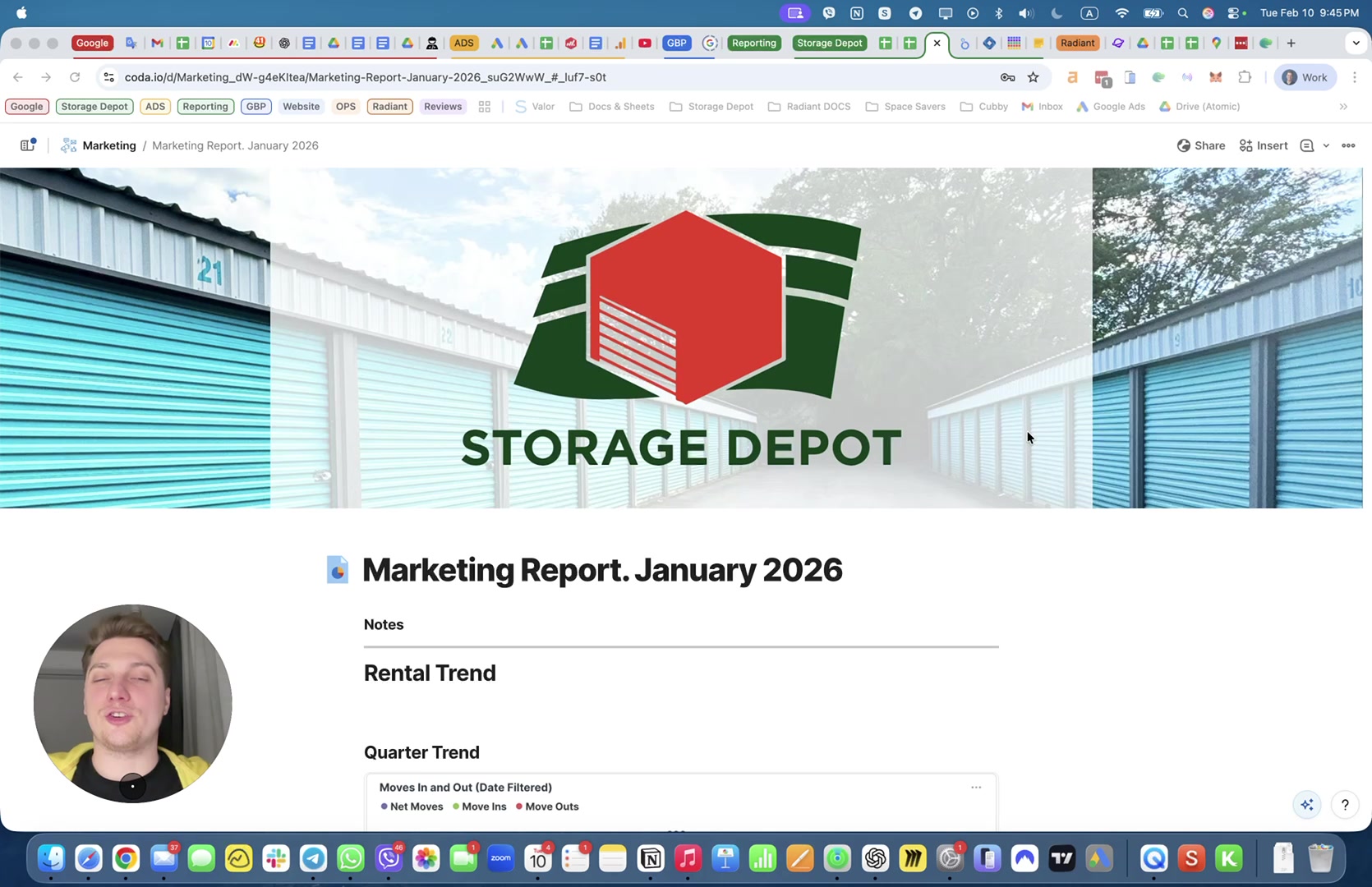The width and height of the screenshot is (1372, 887).
Task: Expand the bookmarks bar overflow chevron
Action: click(1343, 107)
